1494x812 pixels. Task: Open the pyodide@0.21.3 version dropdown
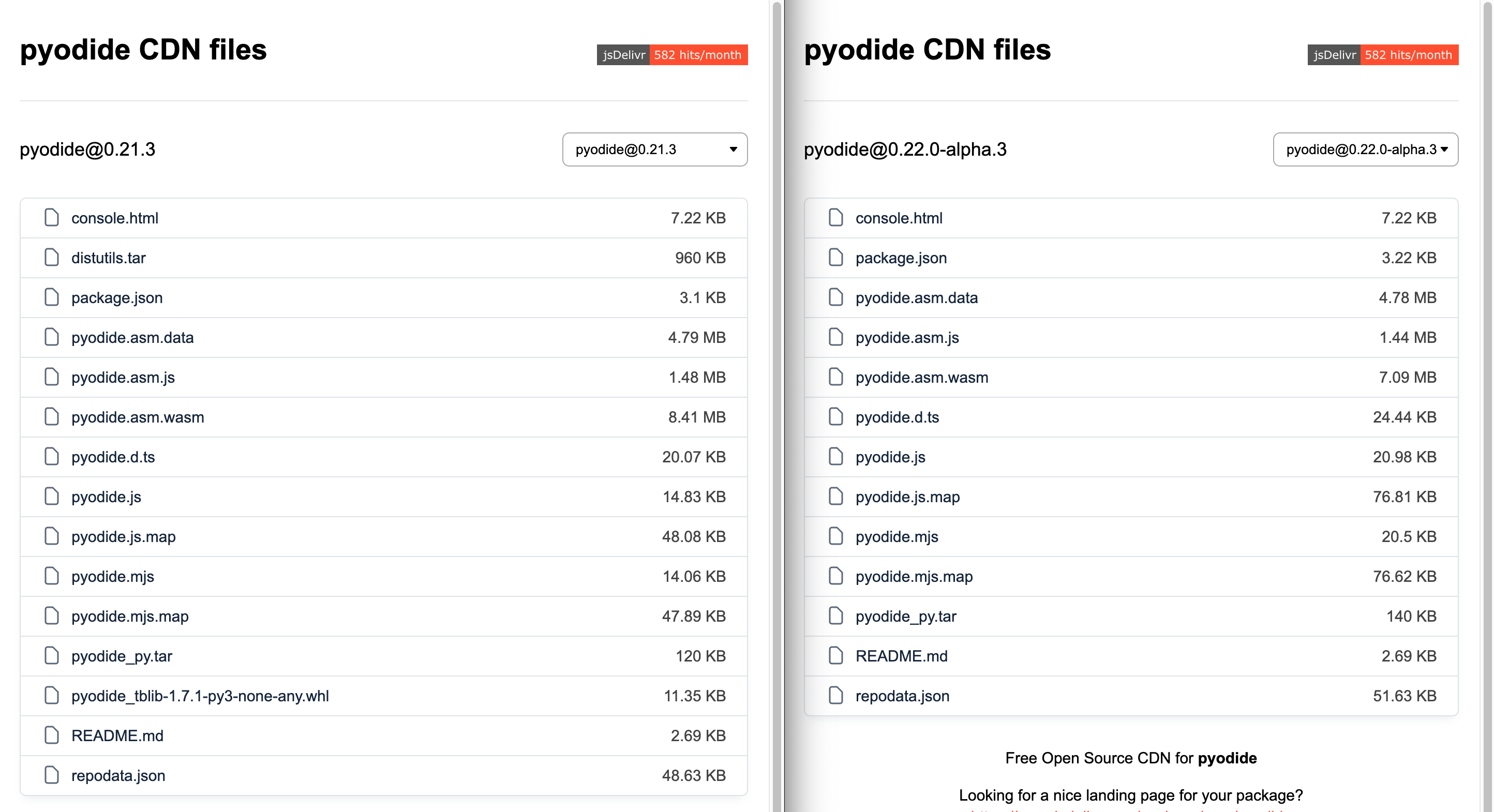pos(655,149)
